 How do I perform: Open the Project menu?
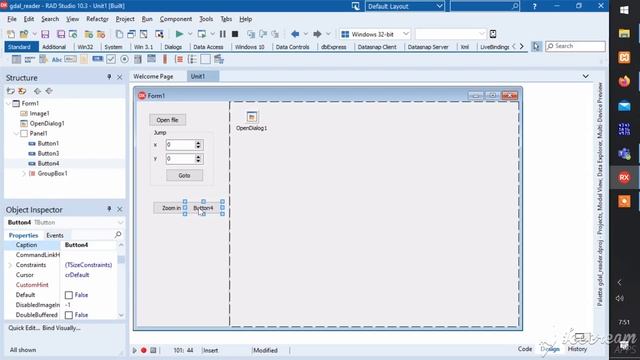(125, 19)
